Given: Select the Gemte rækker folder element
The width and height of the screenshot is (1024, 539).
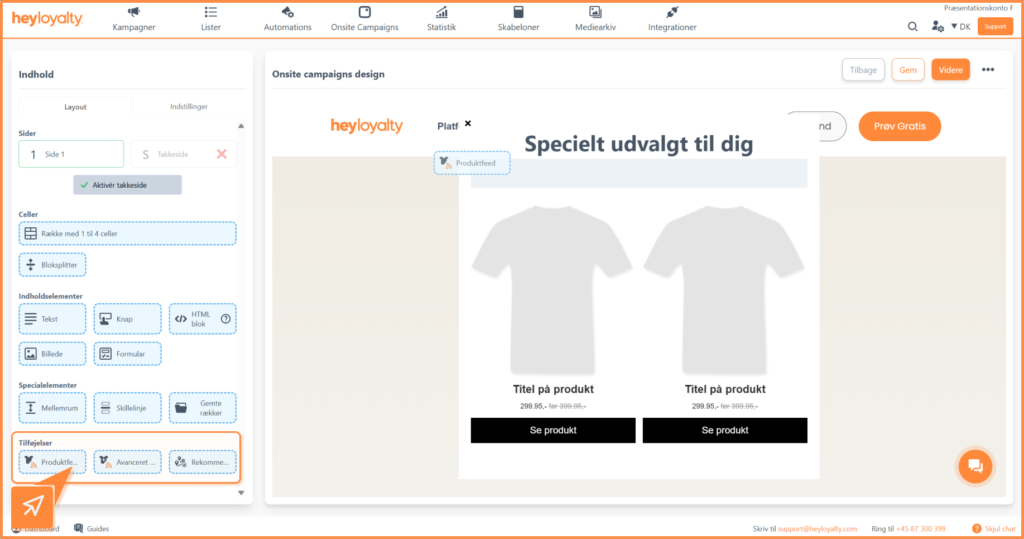Looking at the screenshot, I should (x=202, y=408).
